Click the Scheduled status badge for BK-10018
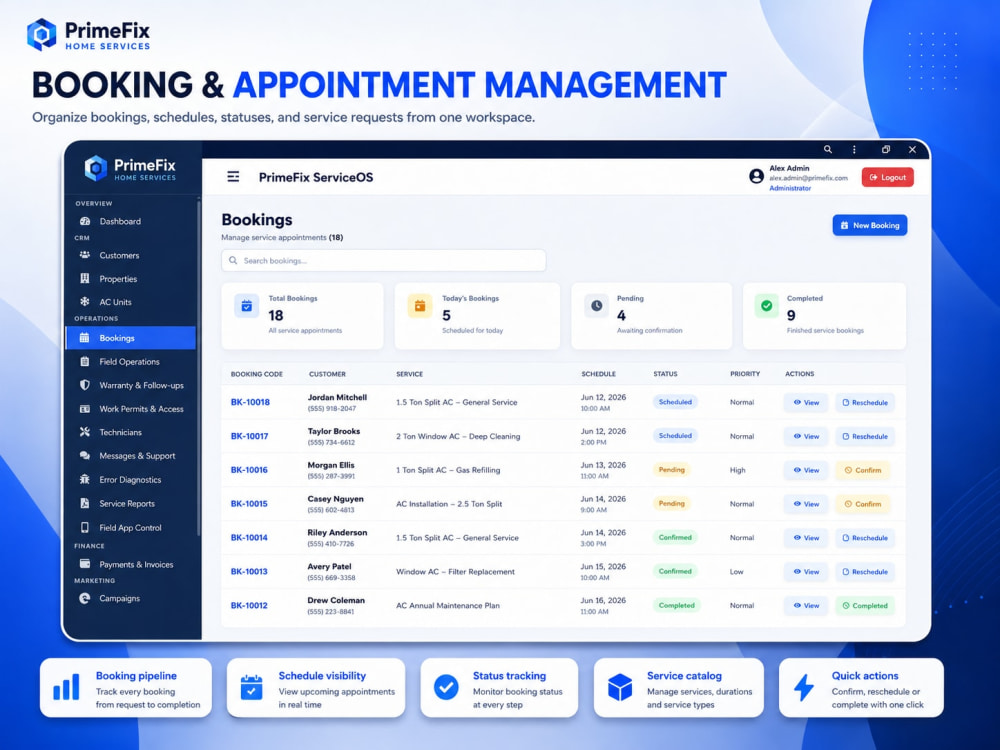The image size is (1000, 750). [675, 402]
